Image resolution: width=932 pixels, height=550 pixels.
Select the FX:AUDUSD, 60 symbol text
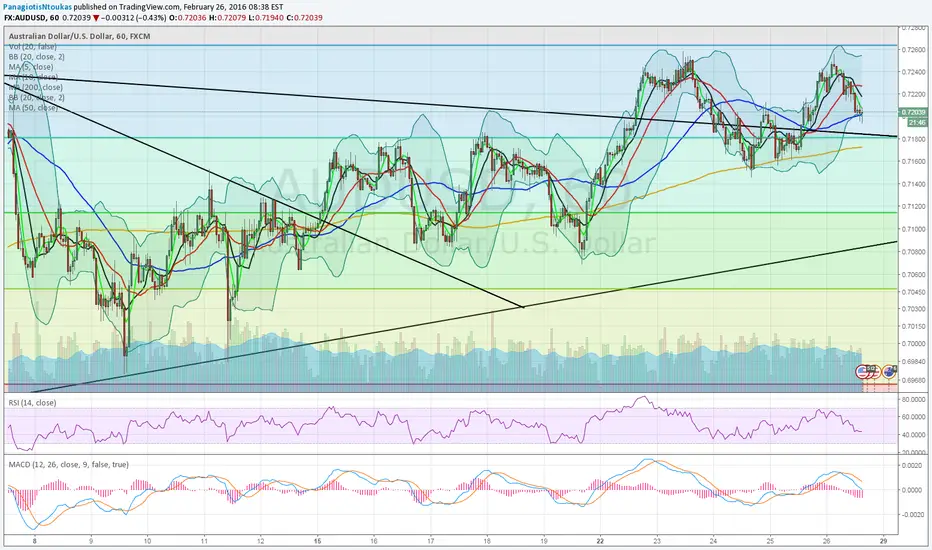(x=31, y=18)
